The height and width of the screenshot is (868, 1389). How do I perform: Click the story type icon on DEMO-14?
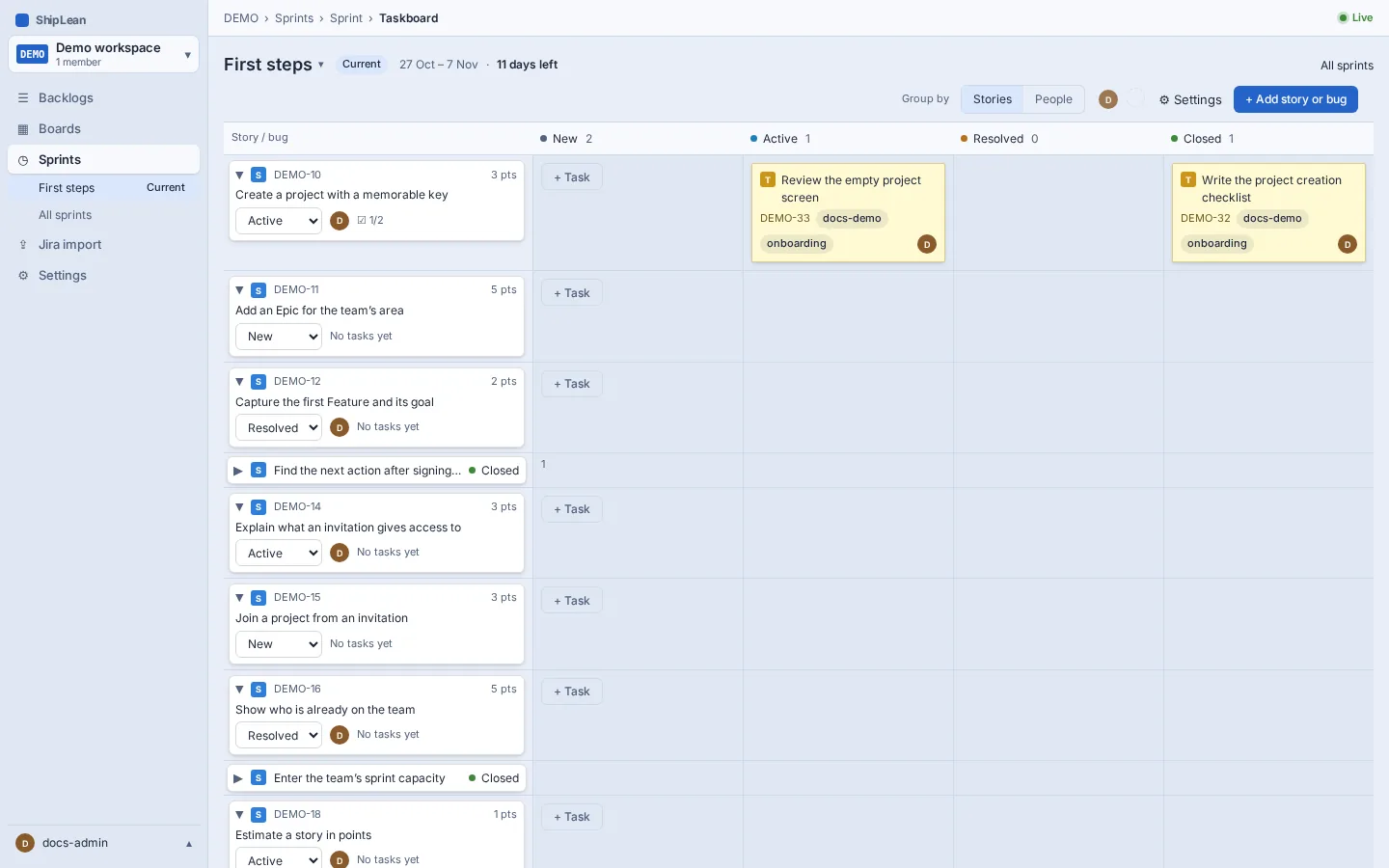pyautogui.click(x=259, y=507)
